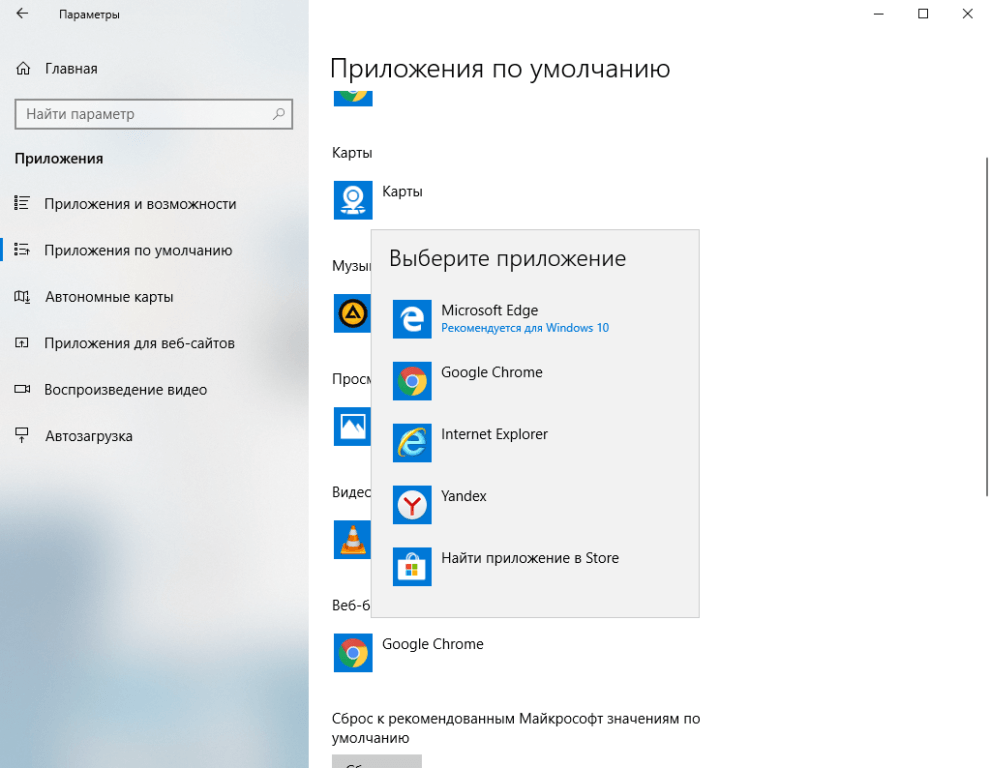Click the Воспроизведение видео camera icon
The width and height of the screenshot is (990, 768).
click(22, 389)
